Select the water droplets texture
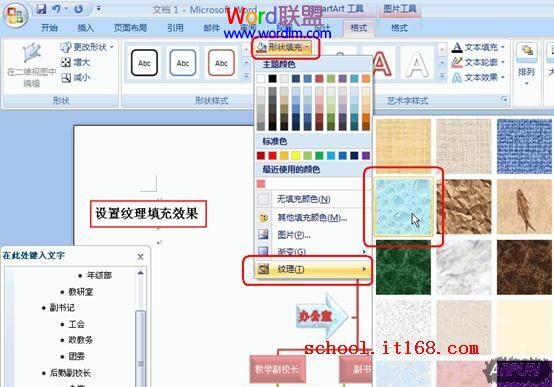The height and width of the screenshot is (387, 554). [x=403, y=206]
